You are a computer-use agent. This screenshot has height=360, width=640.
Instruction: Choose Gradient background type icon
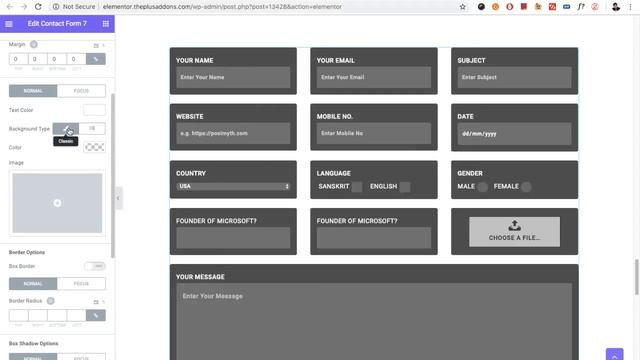92,129
